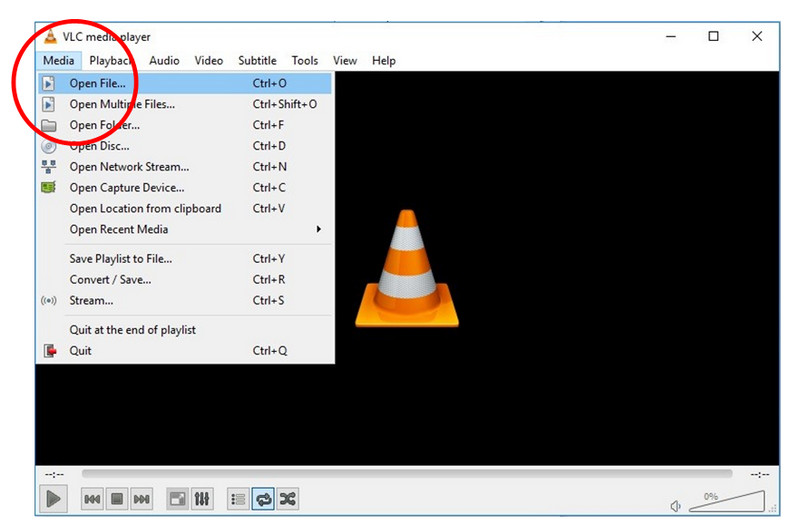
Task: Choose Open Network Stream option
Action: [128, 167]
